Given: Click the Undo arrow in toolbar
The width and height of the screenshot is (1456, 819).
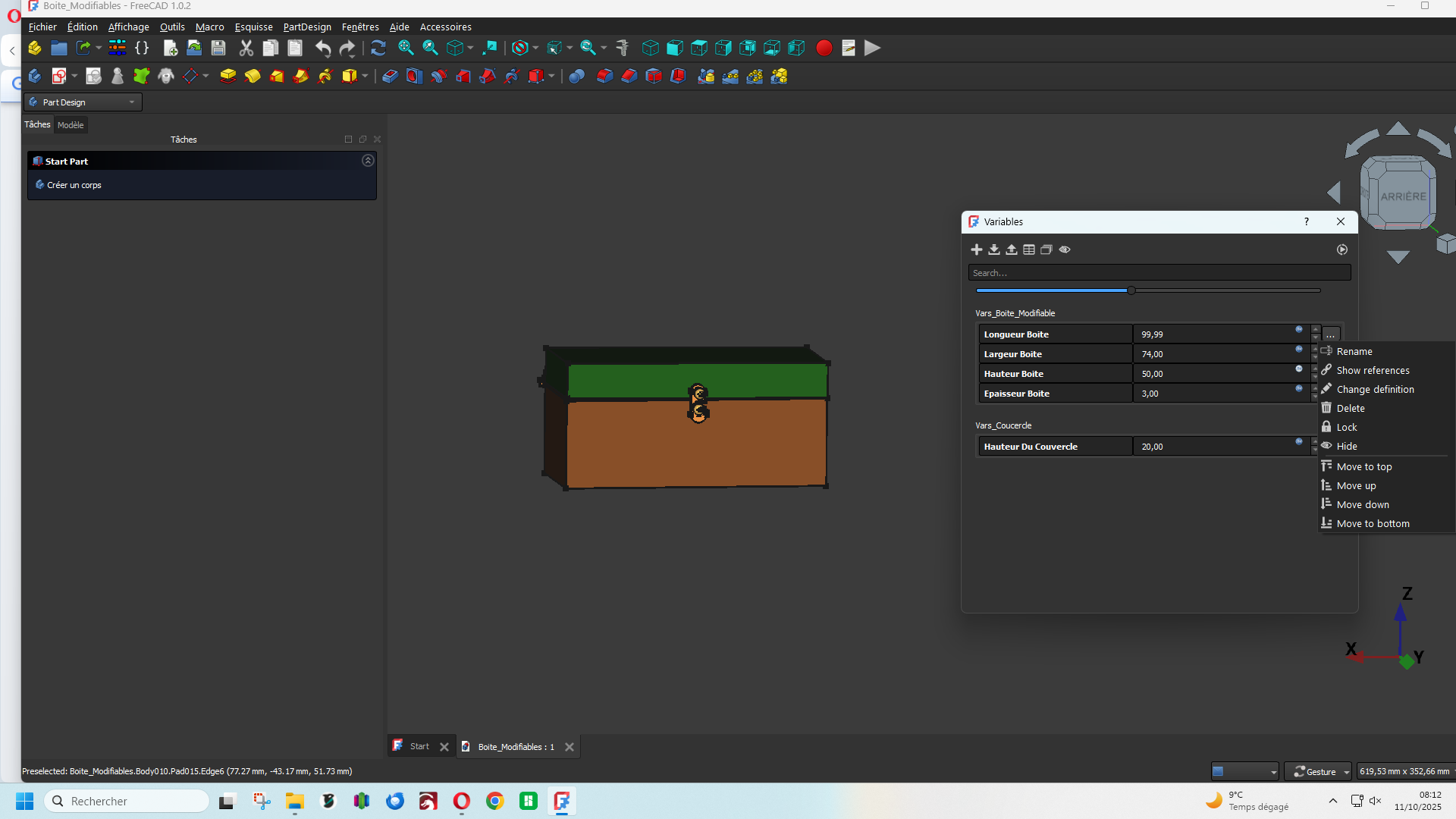Looking at the screenshot, I should (323, 49).
